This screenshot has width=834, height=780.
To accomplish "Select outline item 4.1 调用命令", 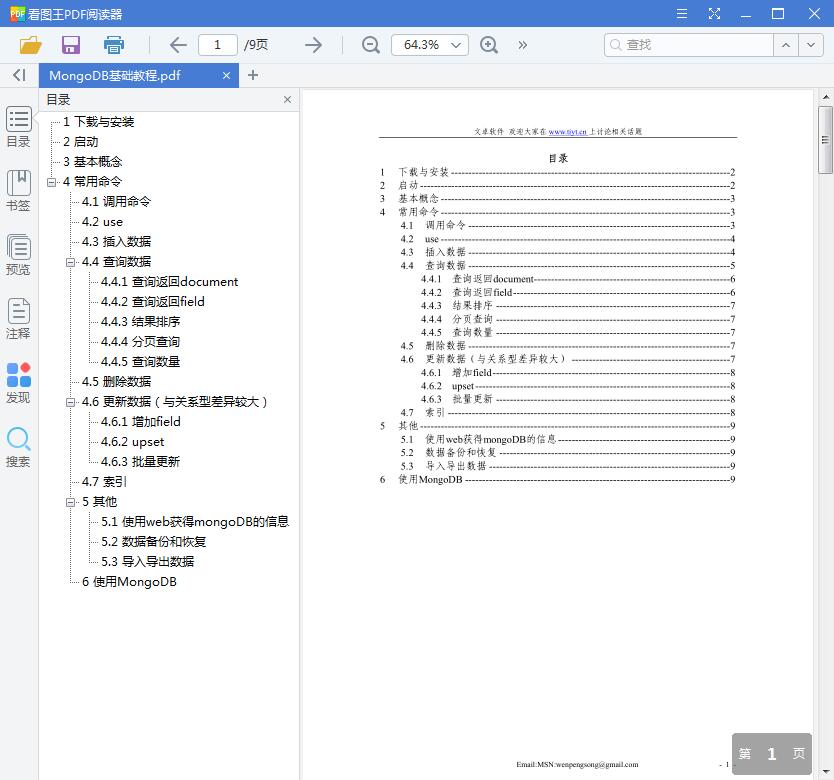I will click(116, 202).
